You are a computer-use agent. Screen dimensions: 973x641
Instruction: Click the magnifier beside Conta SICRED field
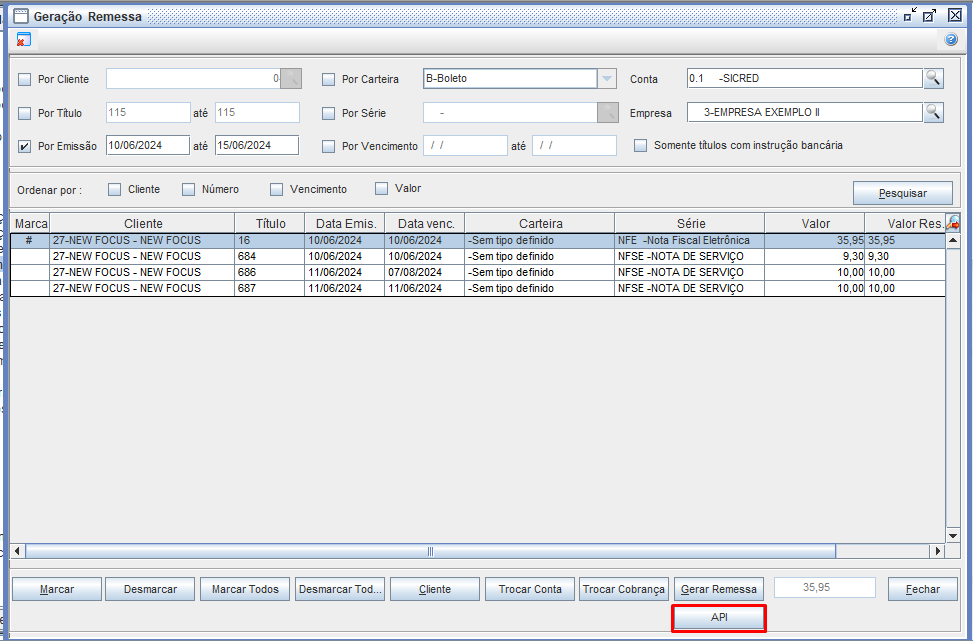(x=933, y=78)
